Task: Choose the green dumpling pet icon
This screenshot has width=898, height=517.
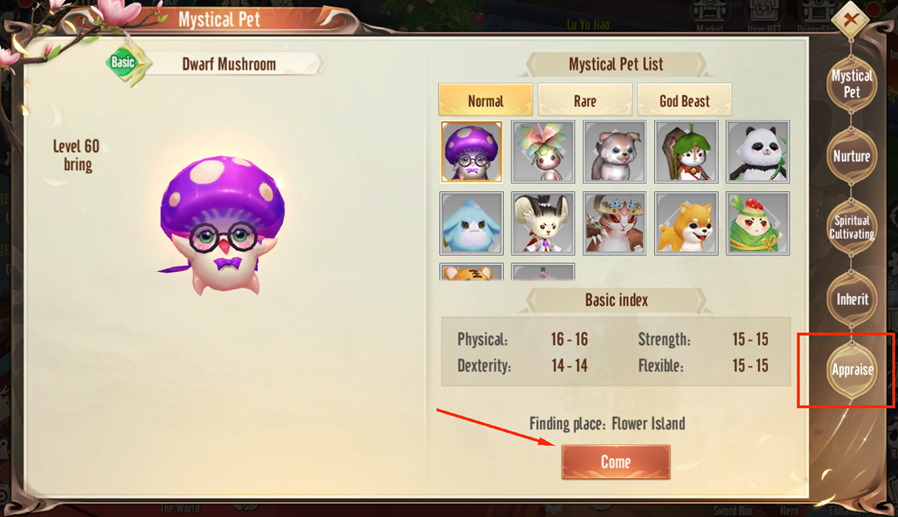Action: click(758, 223)
